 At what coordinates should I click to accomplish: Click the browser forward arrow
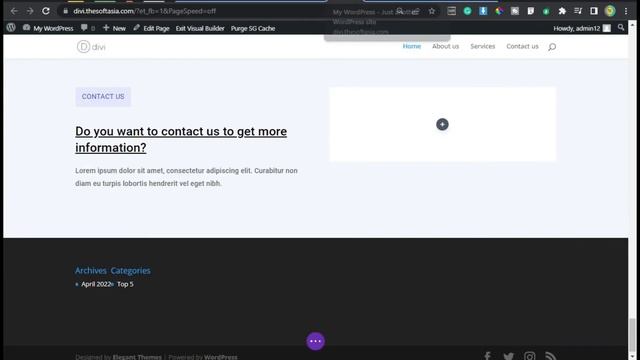click(x=30, y=11)
